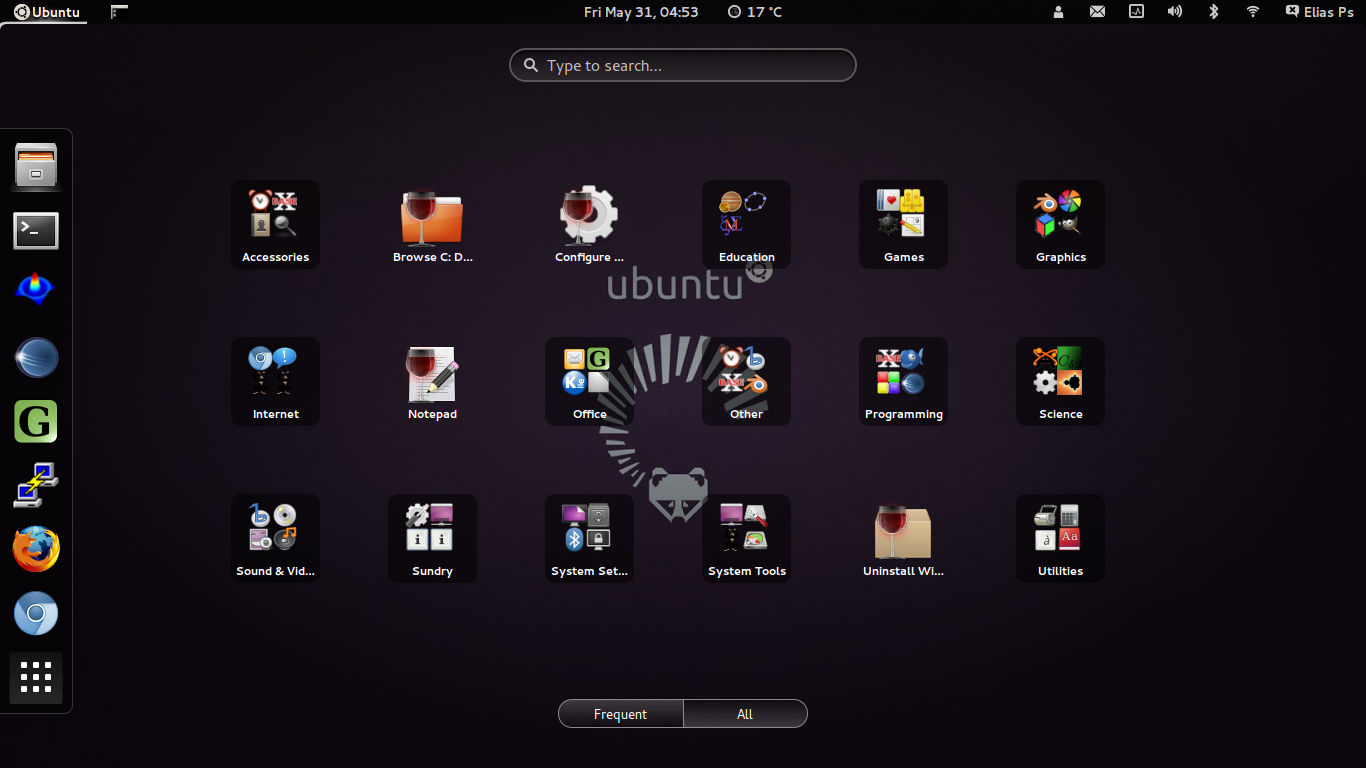Launch Wine Notepad
This screenshot has height=768, width=1366.
point(432,381)
